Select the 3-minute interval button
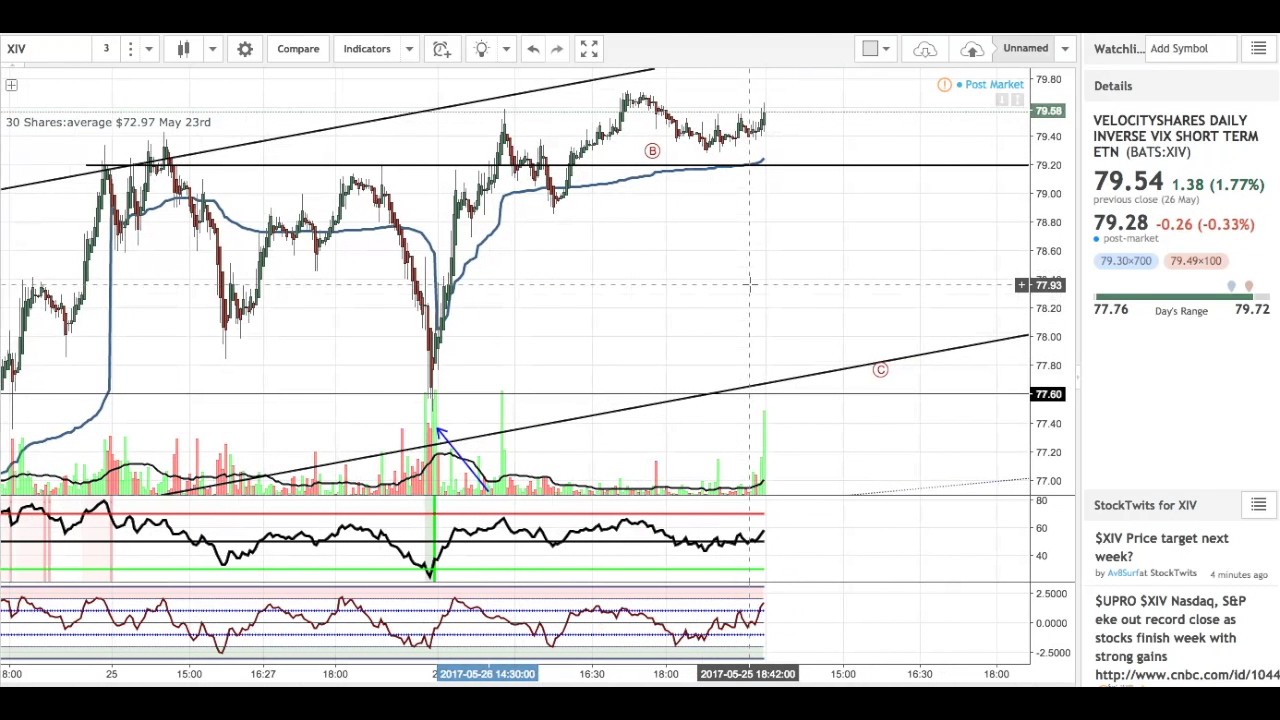This screenshot has height=720, width=1280. pyautogui.click(x=106, y=48)
